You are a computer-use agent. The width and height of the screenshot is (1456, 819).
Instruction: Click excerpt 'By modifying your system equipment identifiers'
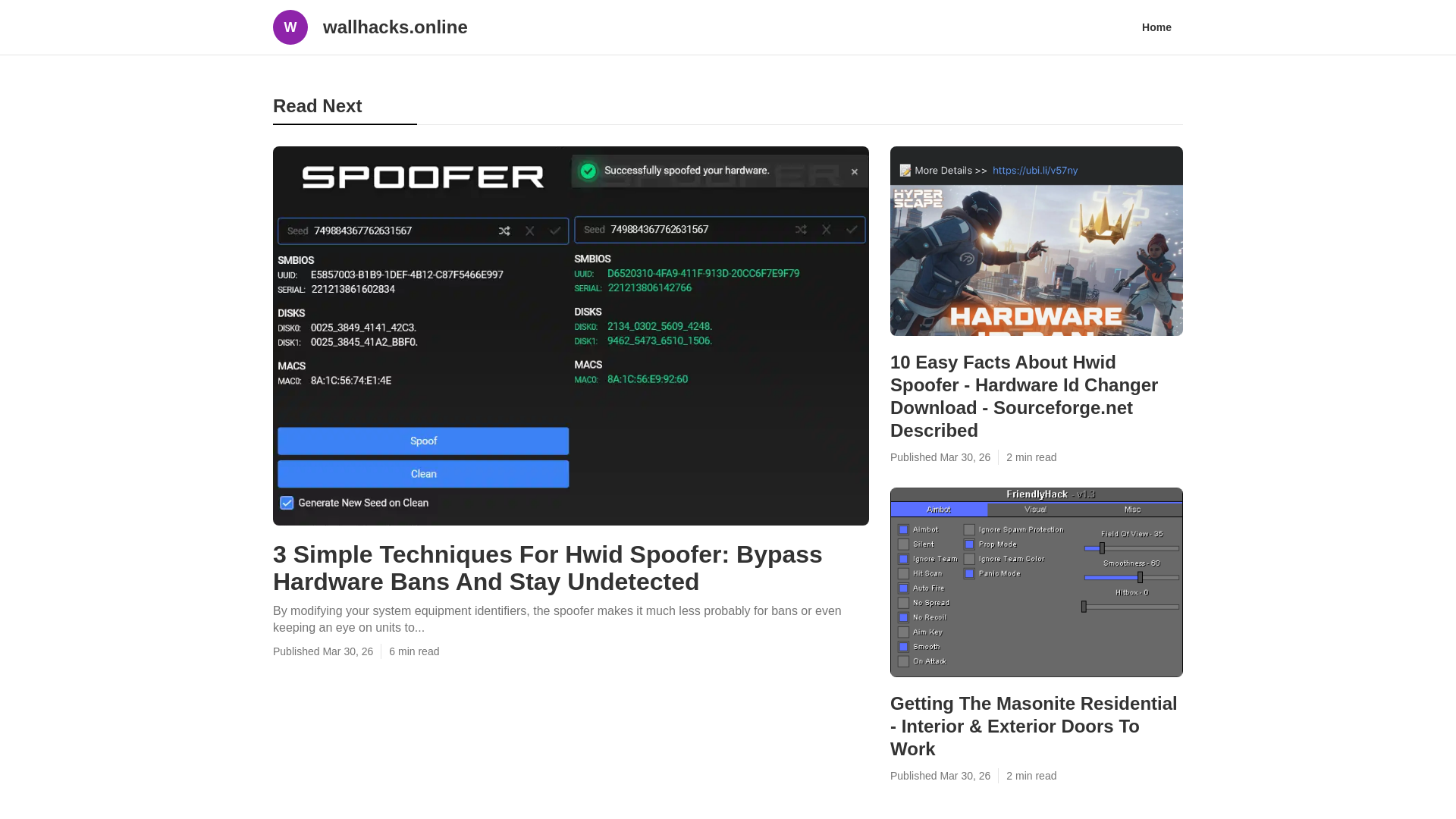tap(557, 619)
